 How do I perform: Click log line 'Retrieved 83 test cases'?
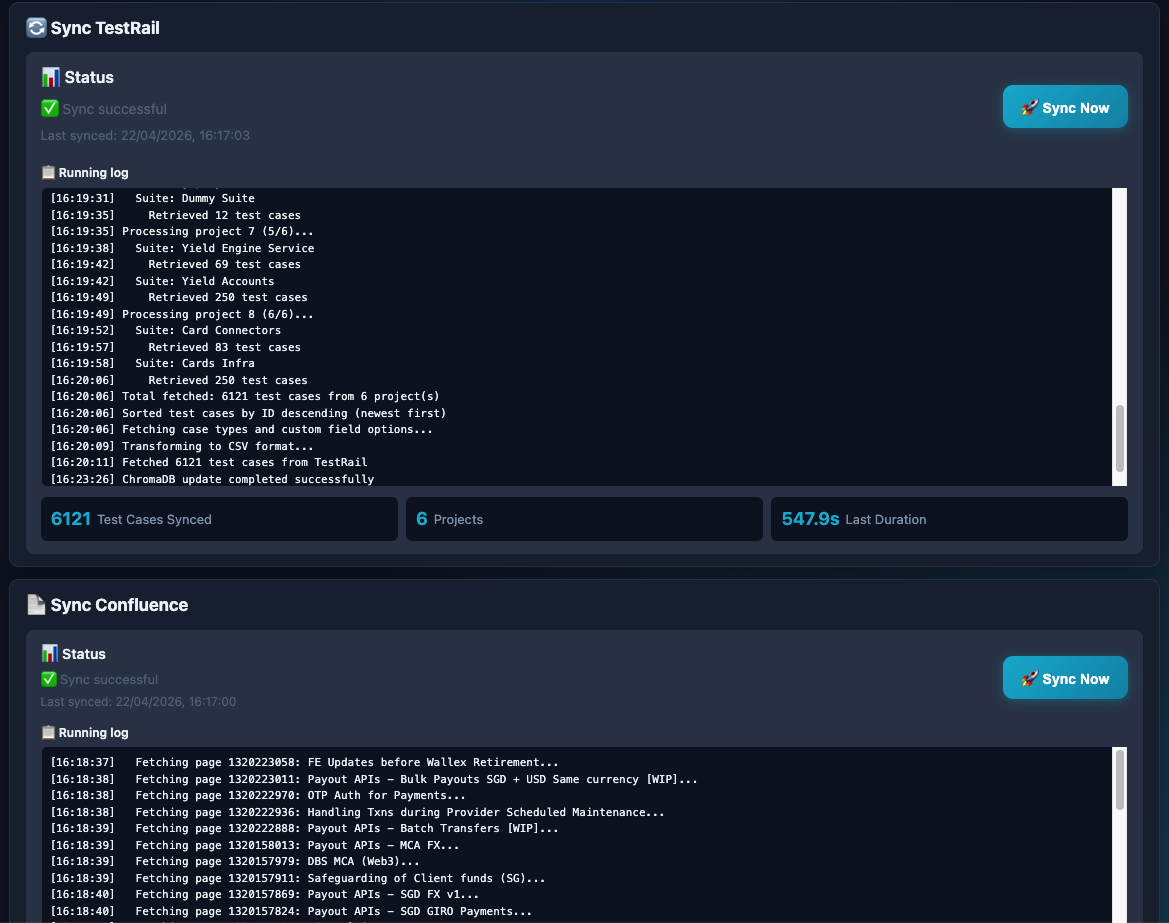(x=176, y=347)
